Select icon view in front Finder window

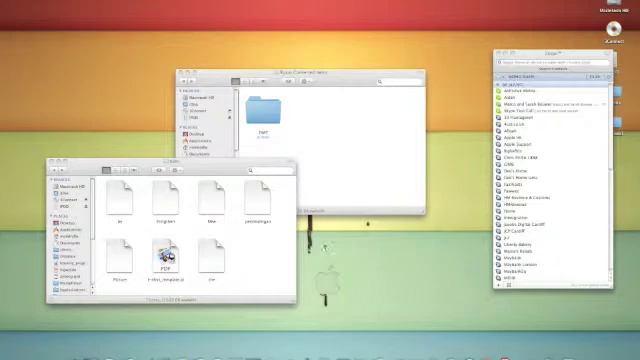pos(107,170)
